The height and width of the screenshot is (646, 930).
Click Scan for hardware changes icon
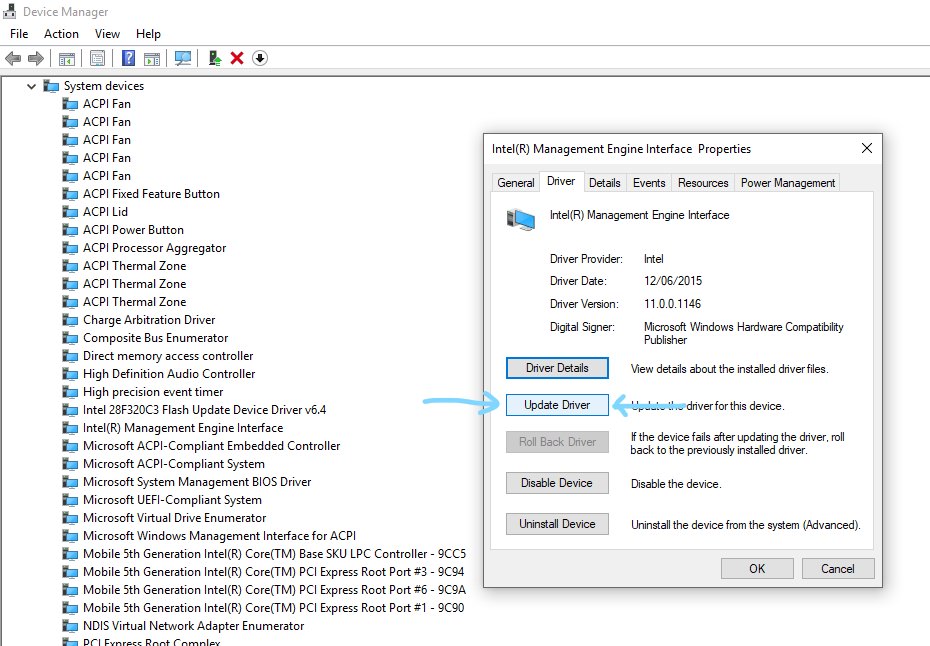pos(183,58)
